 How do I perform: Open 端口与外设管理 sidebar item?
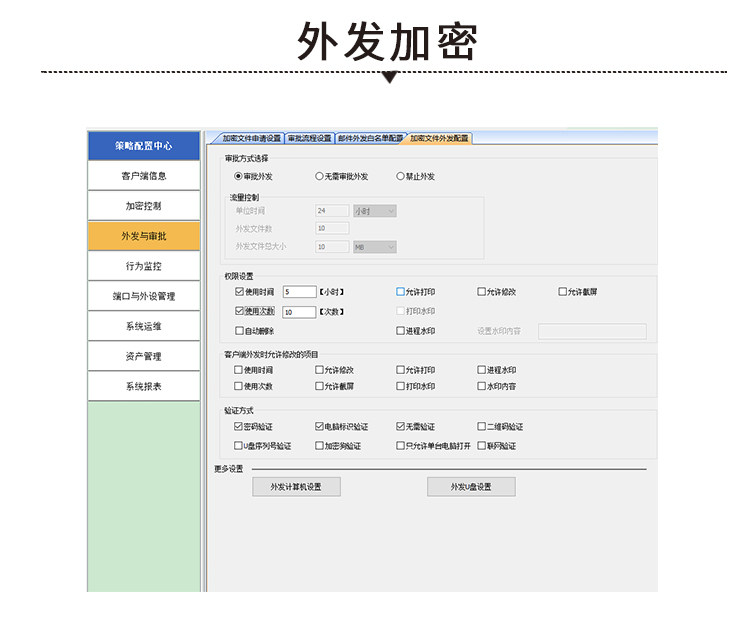click(143, 296)
